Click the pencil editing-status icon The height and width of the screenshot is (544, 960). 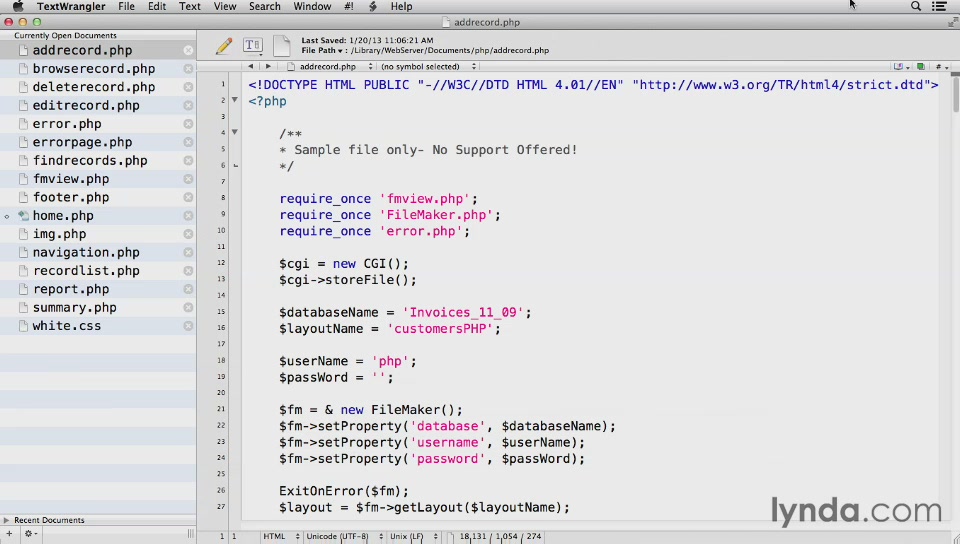pos(224,45)
